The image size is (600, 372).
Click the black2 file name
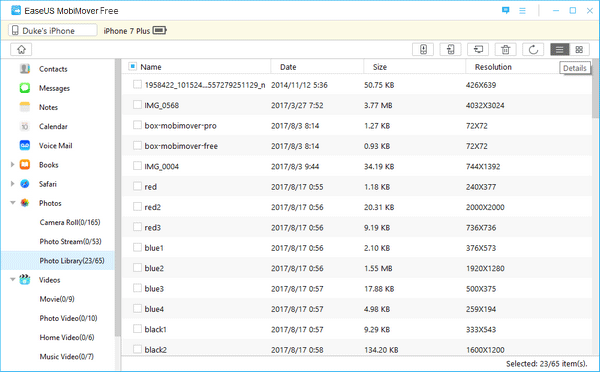click(155, 349)
